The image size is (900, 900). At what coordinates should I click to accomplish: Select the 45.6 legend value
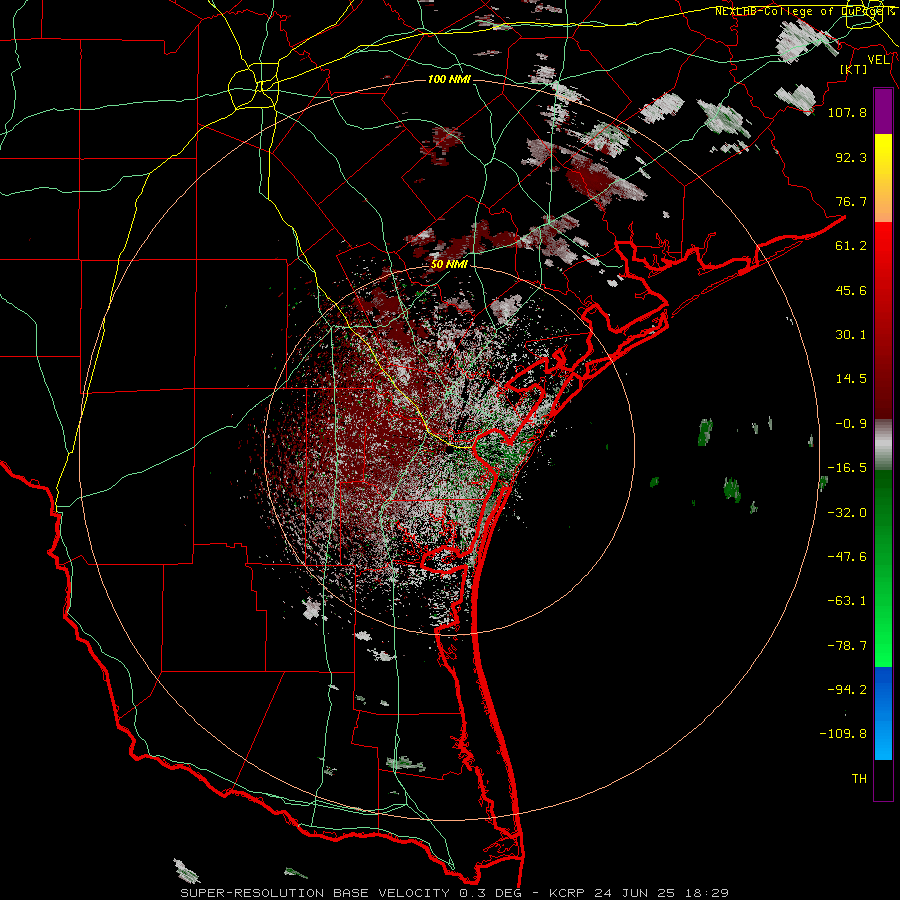851,290
